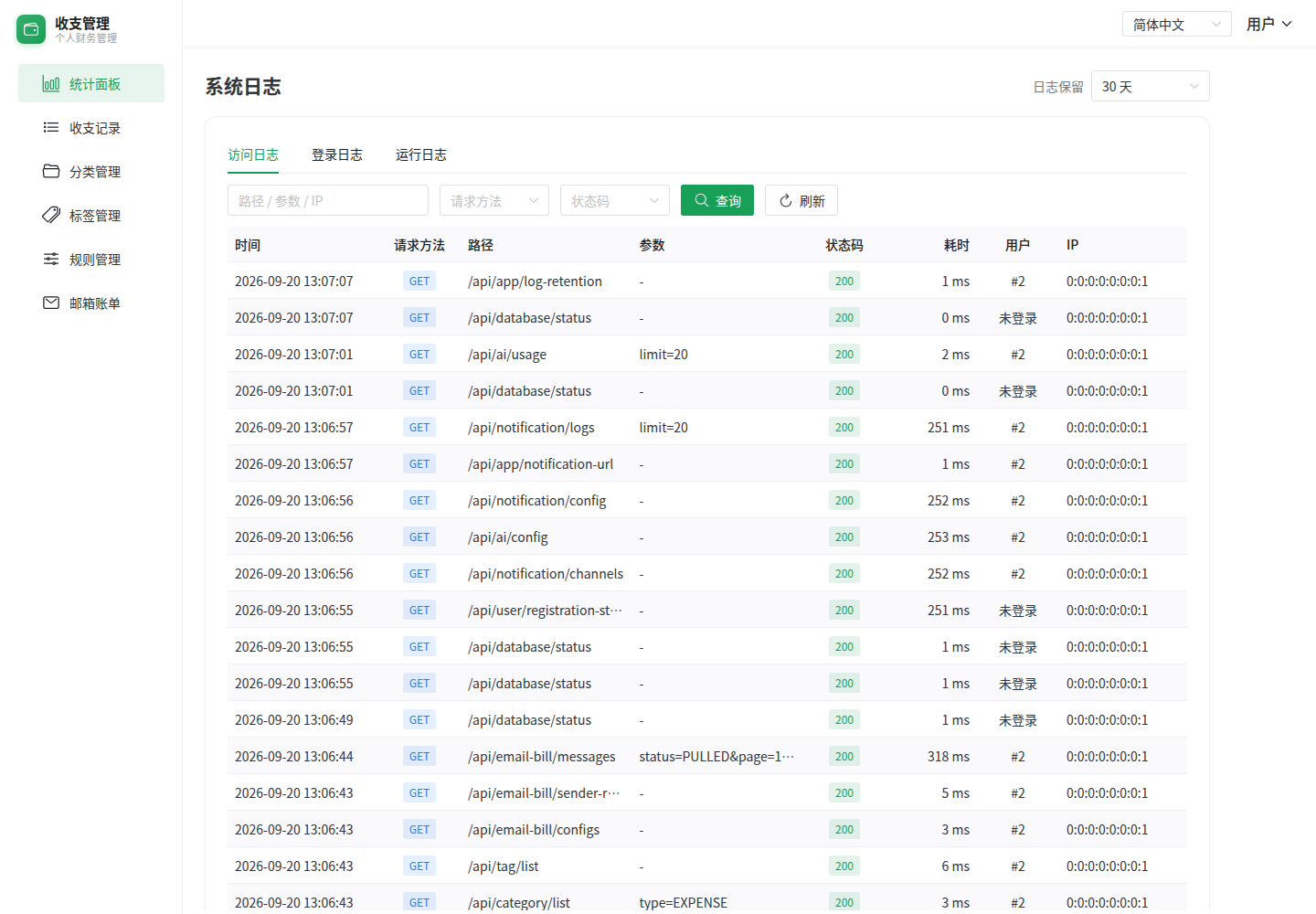Click the green wallet app logo
Viewport: 1316px width, 914px height.
click(31, 29)
